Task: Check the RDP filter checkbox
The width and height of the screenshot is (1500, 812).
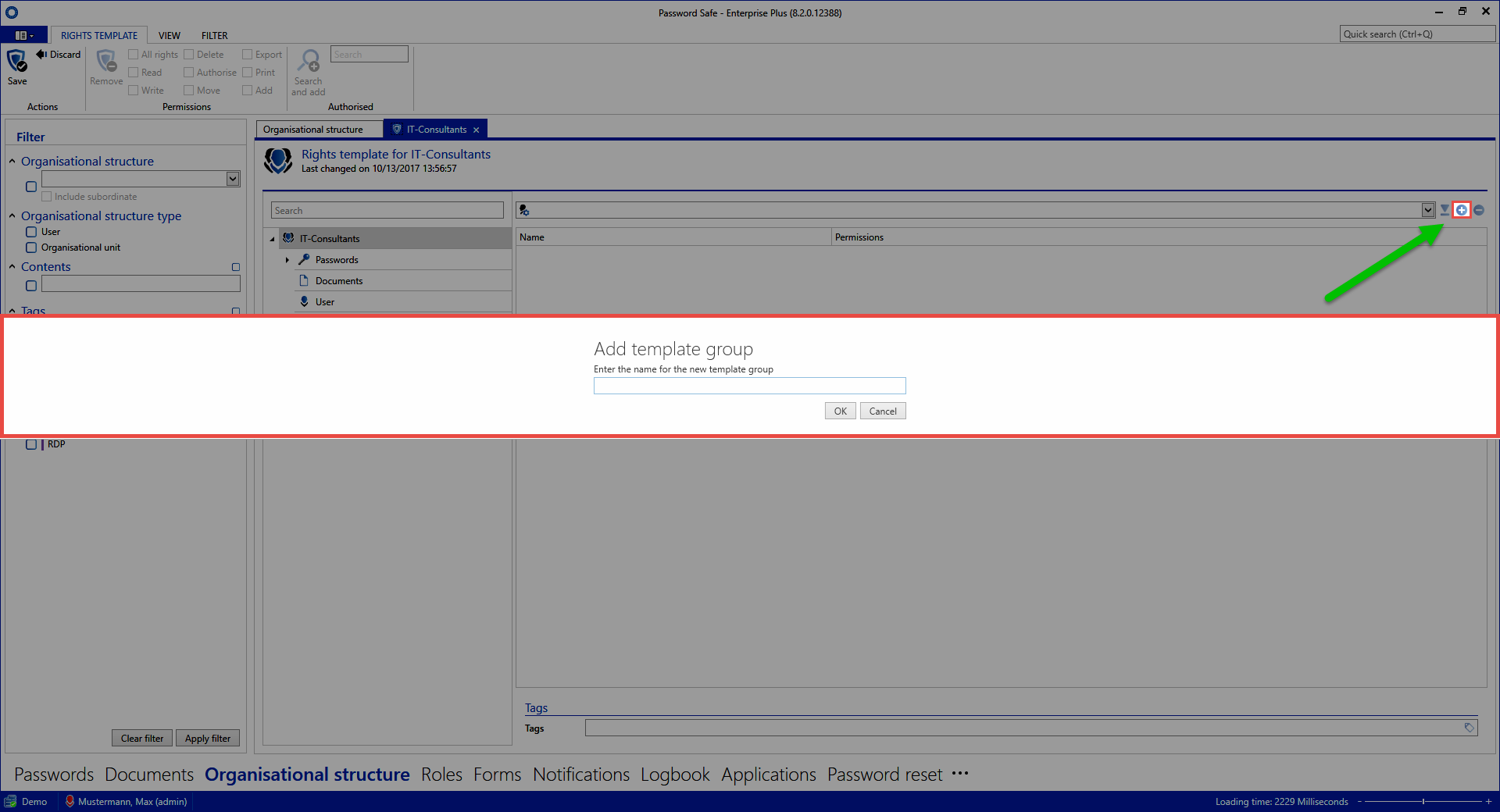Action: (31, 444)
